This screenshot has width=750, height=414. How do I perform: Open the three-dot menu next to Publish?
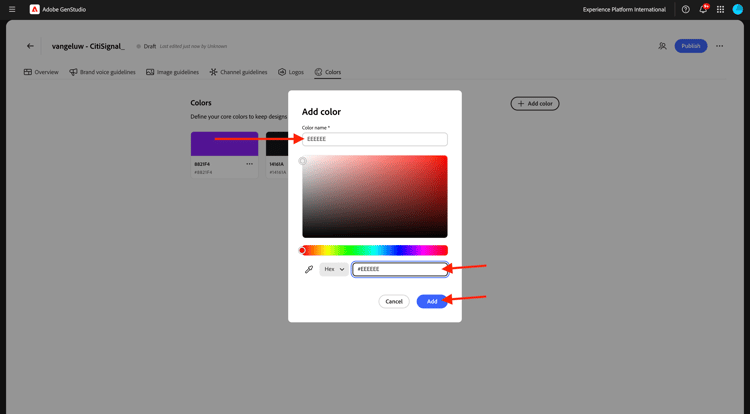[x=719, y=46]
